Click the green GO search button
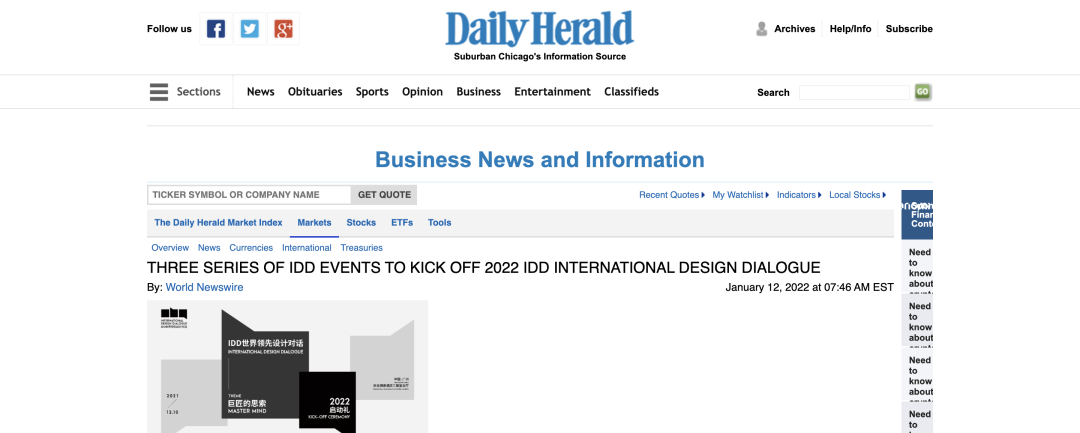The width and height of the screenshot is (1080, 433). pyautogui.click(x=923, y=92)
